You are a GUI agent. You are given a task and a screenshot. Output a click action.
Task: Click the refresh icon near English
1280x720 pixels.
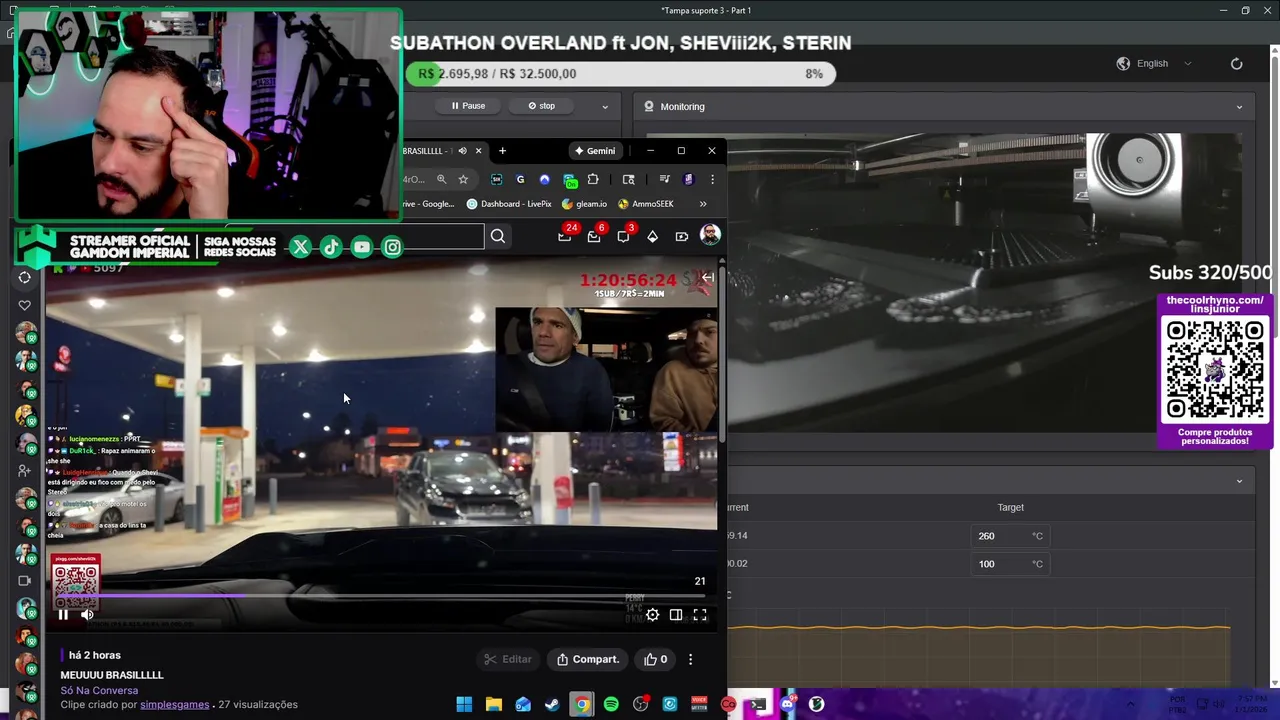(1236, 63)
